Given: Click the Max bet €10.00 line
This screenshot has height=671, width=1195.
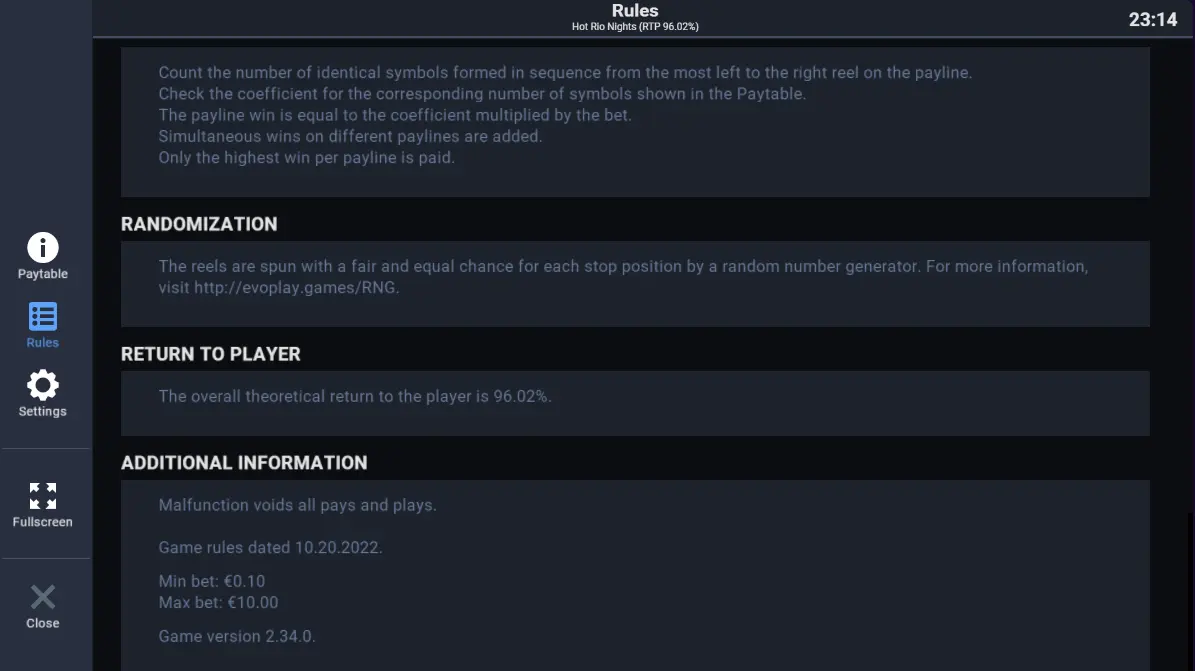Looking at the screenshot, I should pyautogui.click(x=218, y=602).
